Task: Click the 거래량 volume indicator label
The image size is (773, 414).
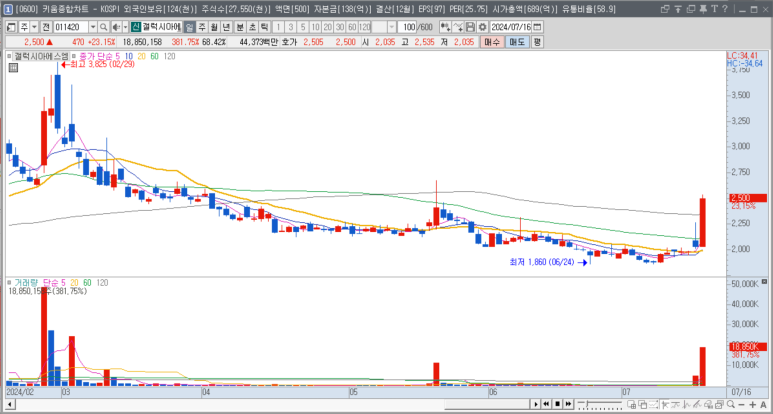Action: [27, 283]
